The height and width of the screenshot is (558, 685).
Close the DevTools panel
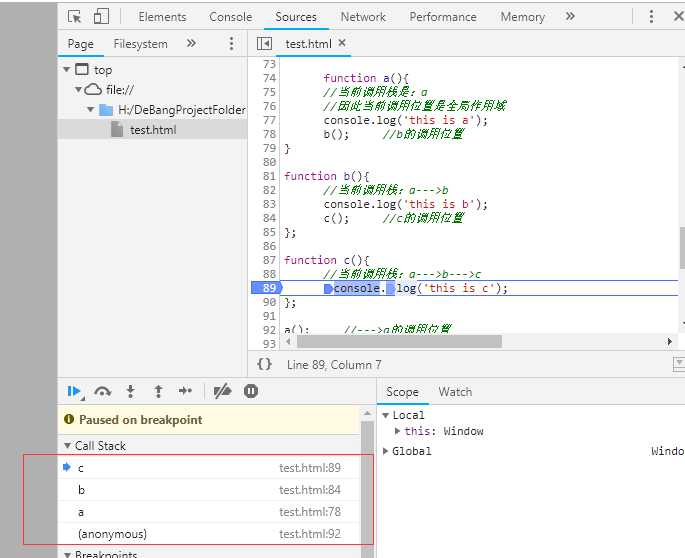point(678,17)
